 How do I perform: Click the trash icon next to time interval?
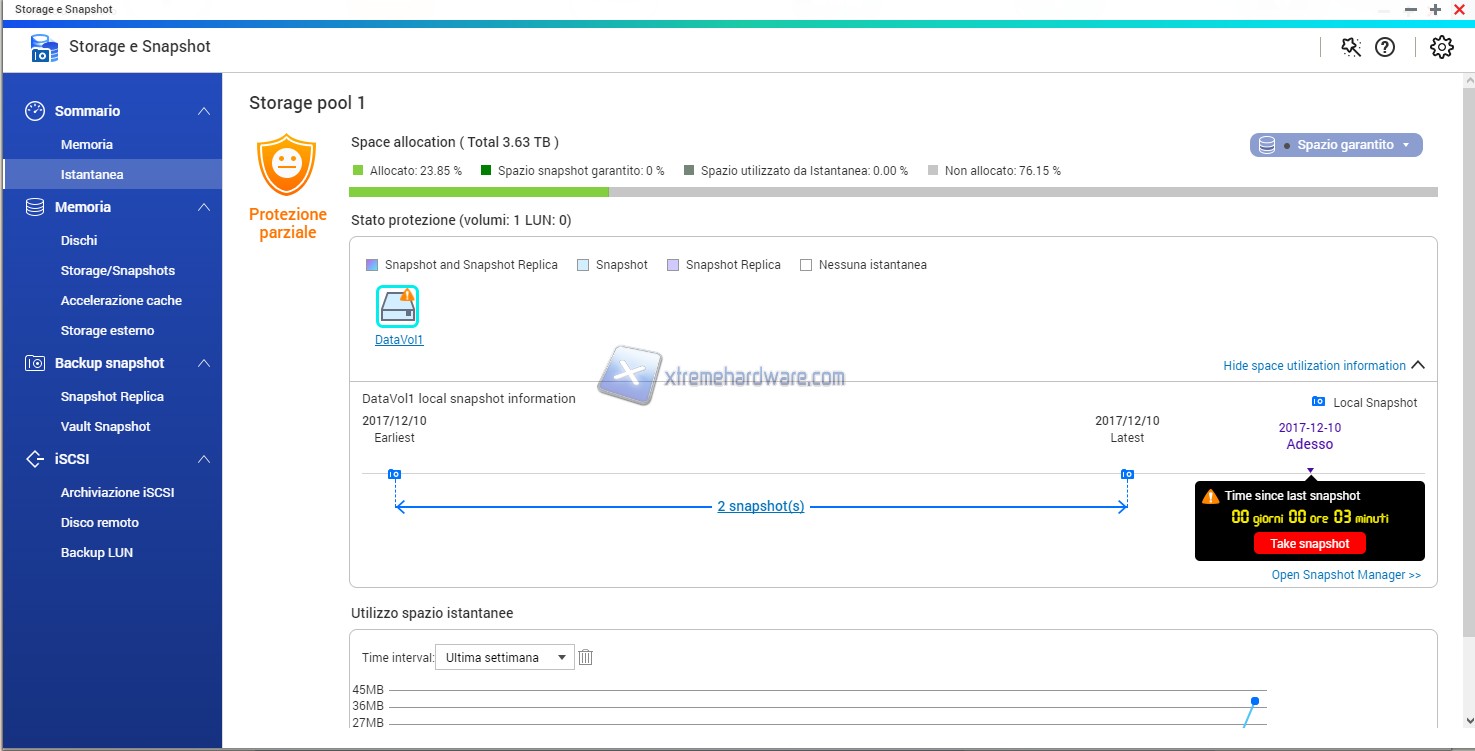(x=586, y=657)
